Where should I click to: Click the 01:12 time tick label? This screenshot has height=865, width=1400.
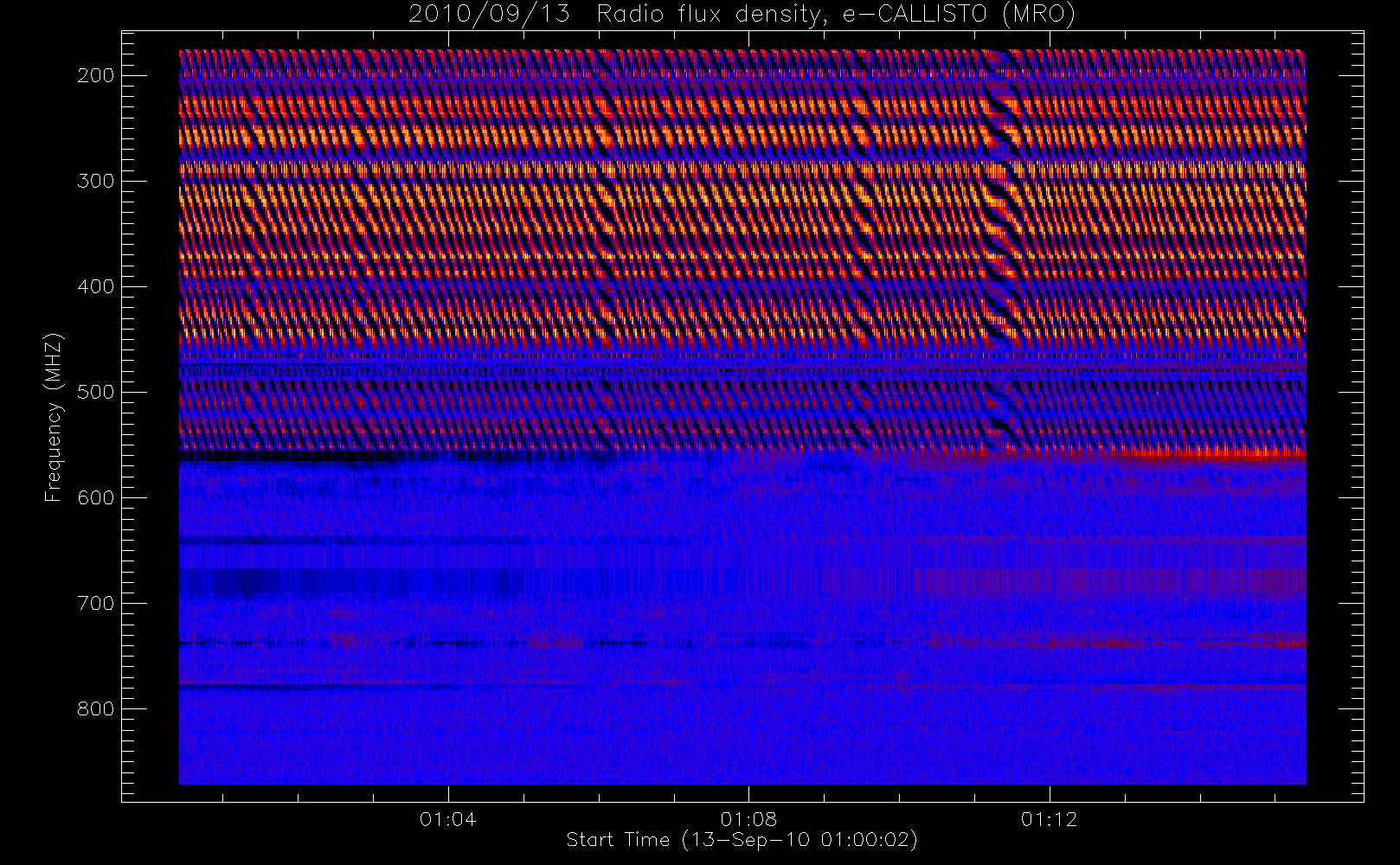coord(1049,819)
